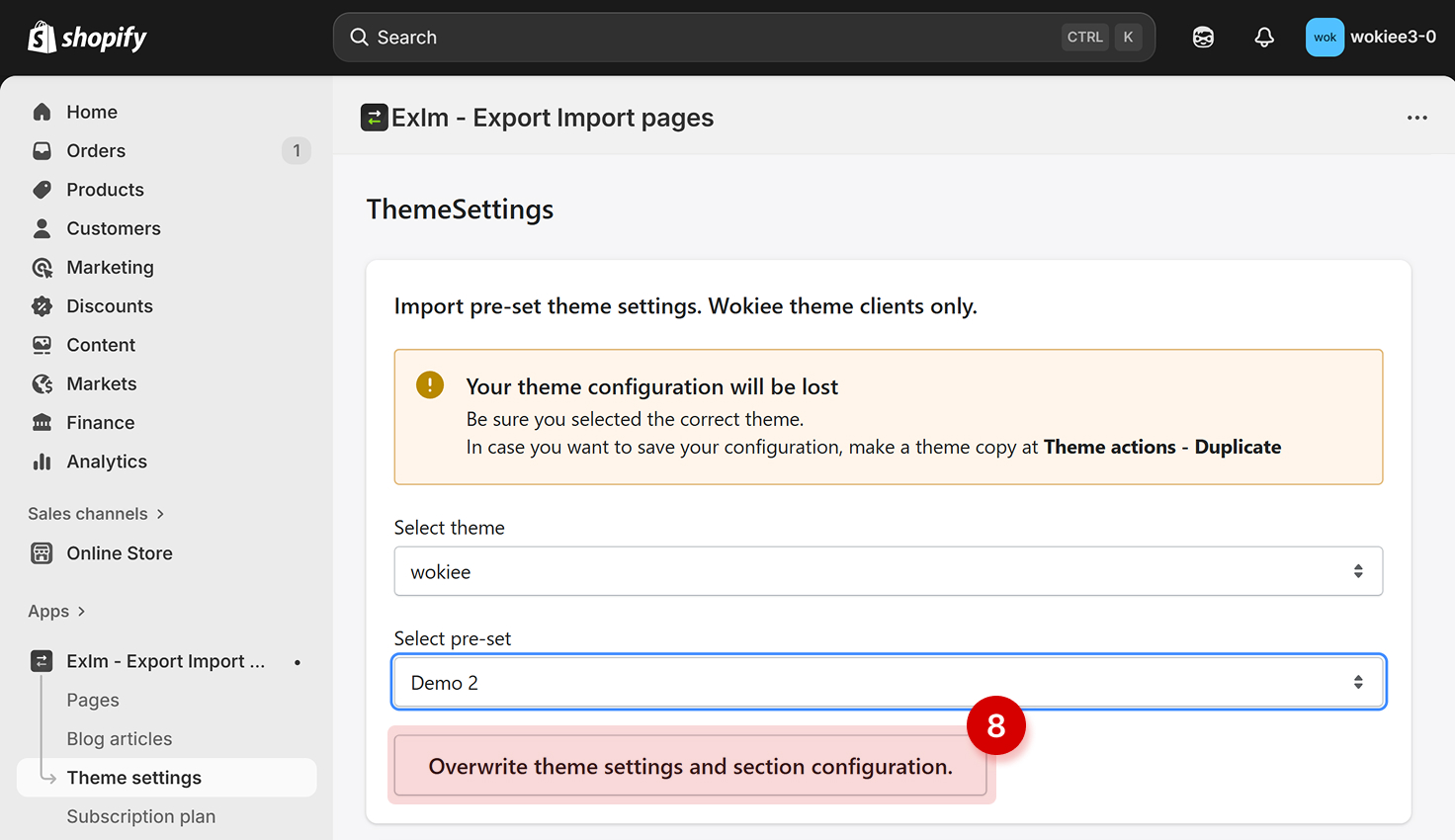
Task: Expand the Sales channels section
Action: 96,514
